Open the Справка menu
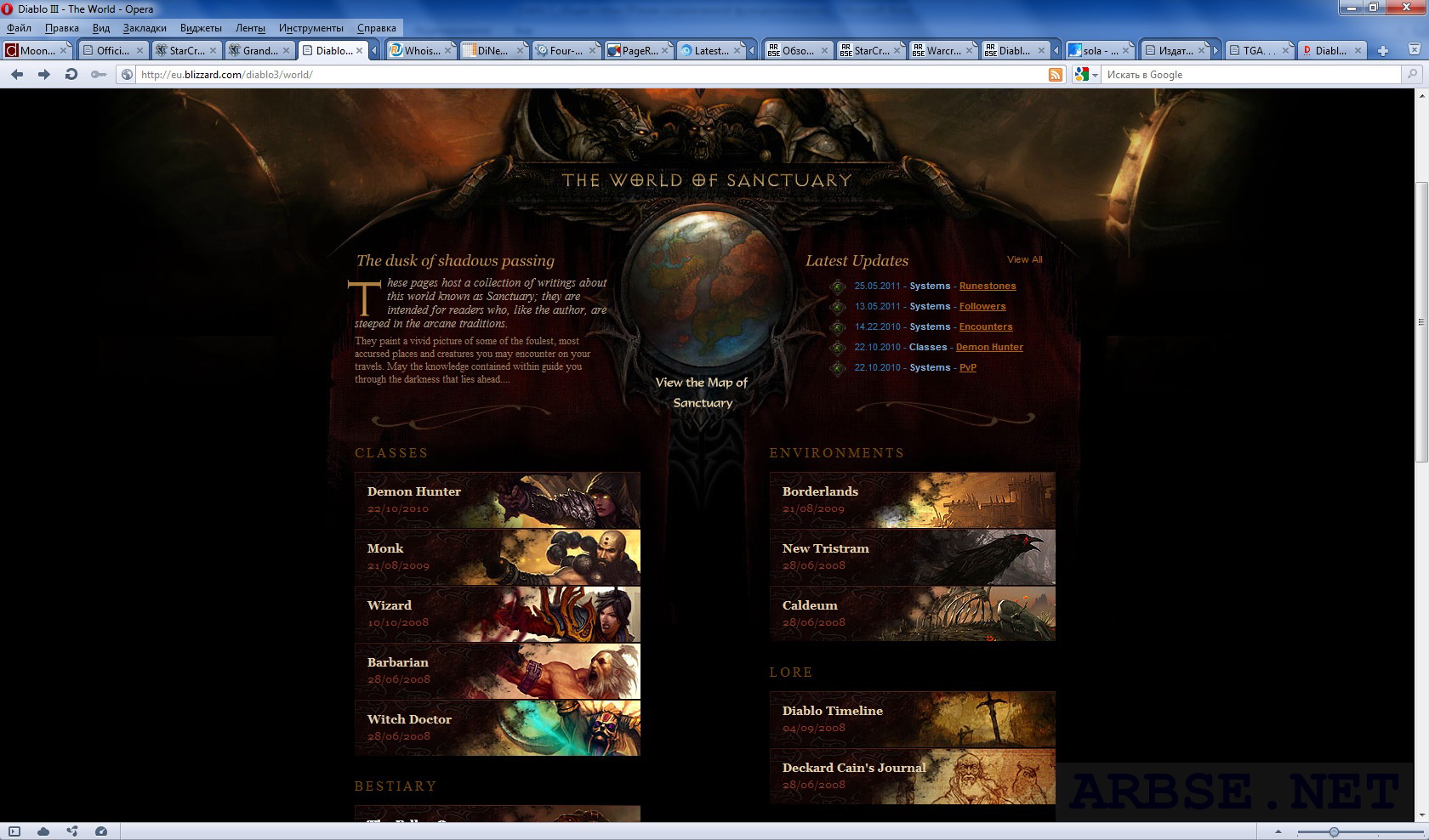The width and height of the screenshot is (1429, 840). click(377, 28)
